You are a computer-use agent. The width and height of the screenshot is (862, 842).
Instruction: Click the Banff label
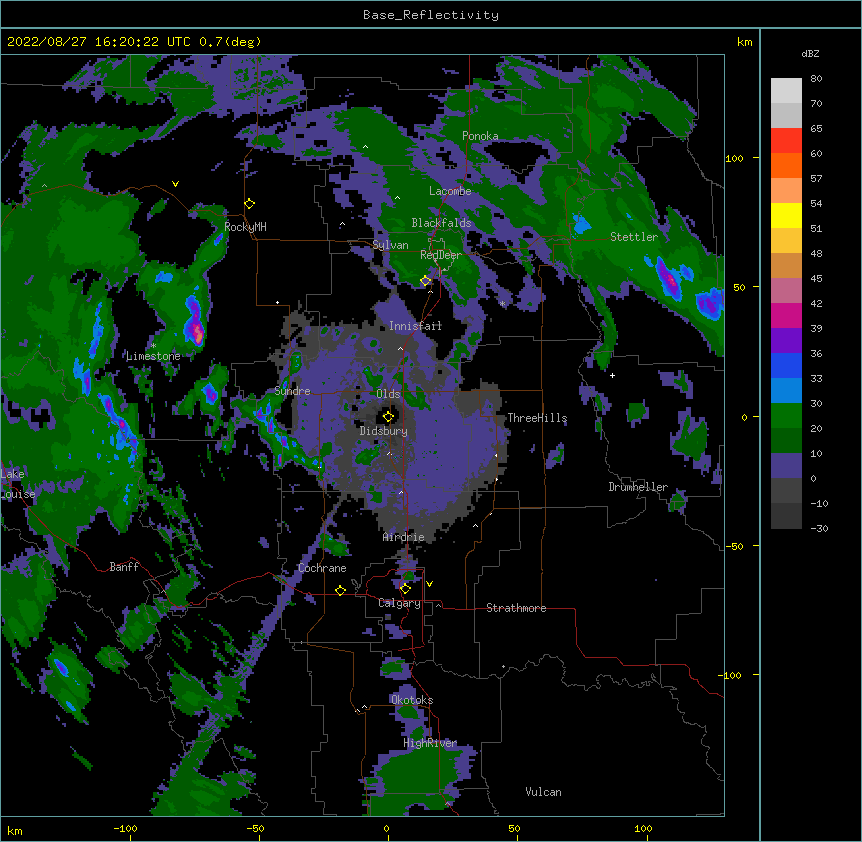click(x=124, y=567)
